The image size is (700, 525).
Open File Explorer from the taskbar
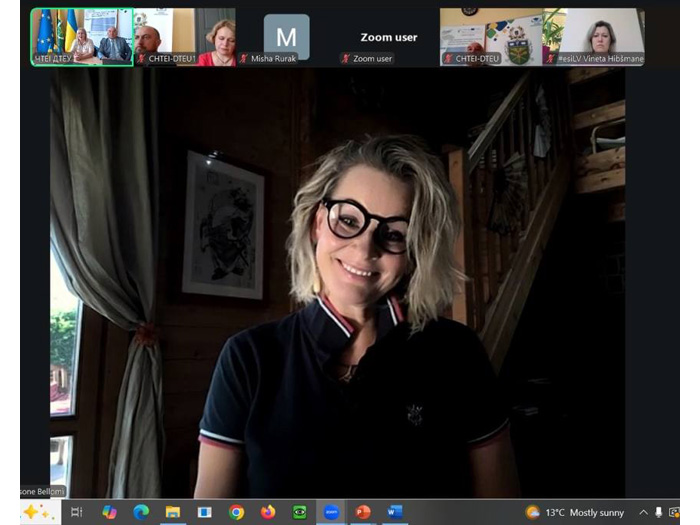173,512
